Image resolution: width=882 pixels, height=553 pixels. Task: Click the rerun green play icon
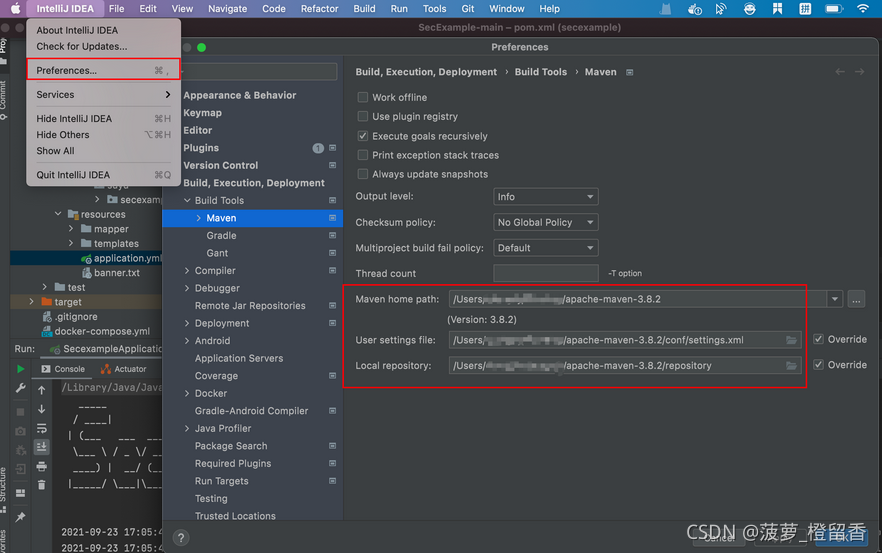click(x=21, y=369)
